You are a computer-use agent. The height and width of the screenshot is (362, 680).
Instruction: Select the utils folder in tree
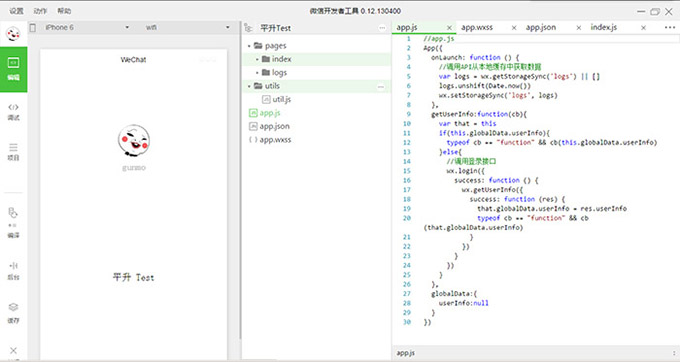pos(317,86)
